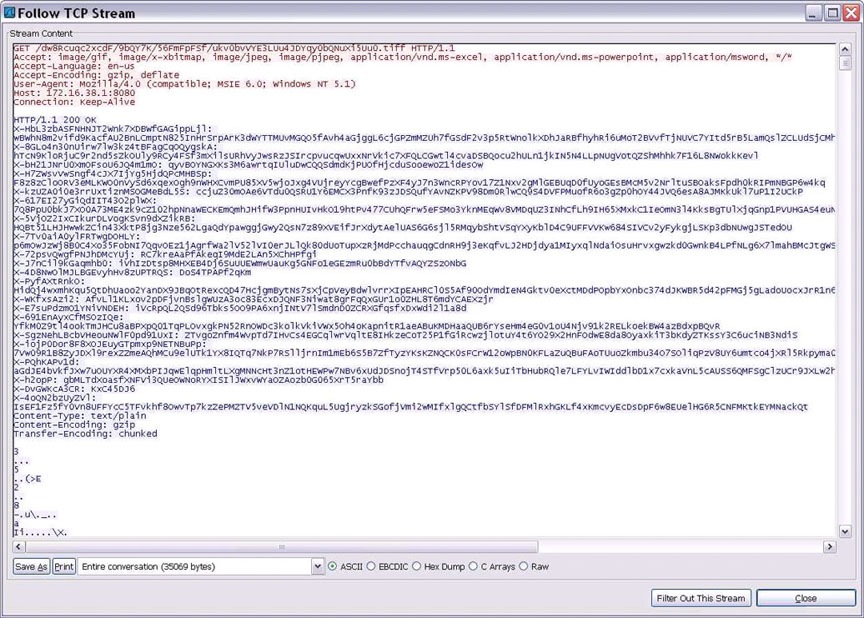Click the 'Accept-Language: en-us' line
864x618 pixels.
click(x=74, y=66)
